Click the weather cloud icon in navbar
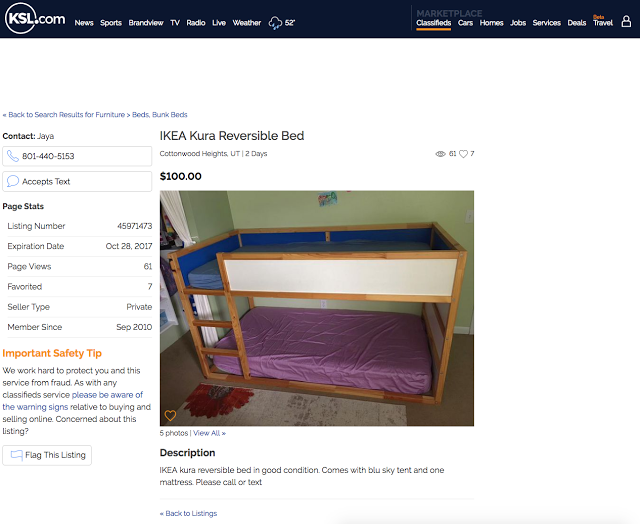Viewport: 640px width, 524px height. [x=275, y=22]
